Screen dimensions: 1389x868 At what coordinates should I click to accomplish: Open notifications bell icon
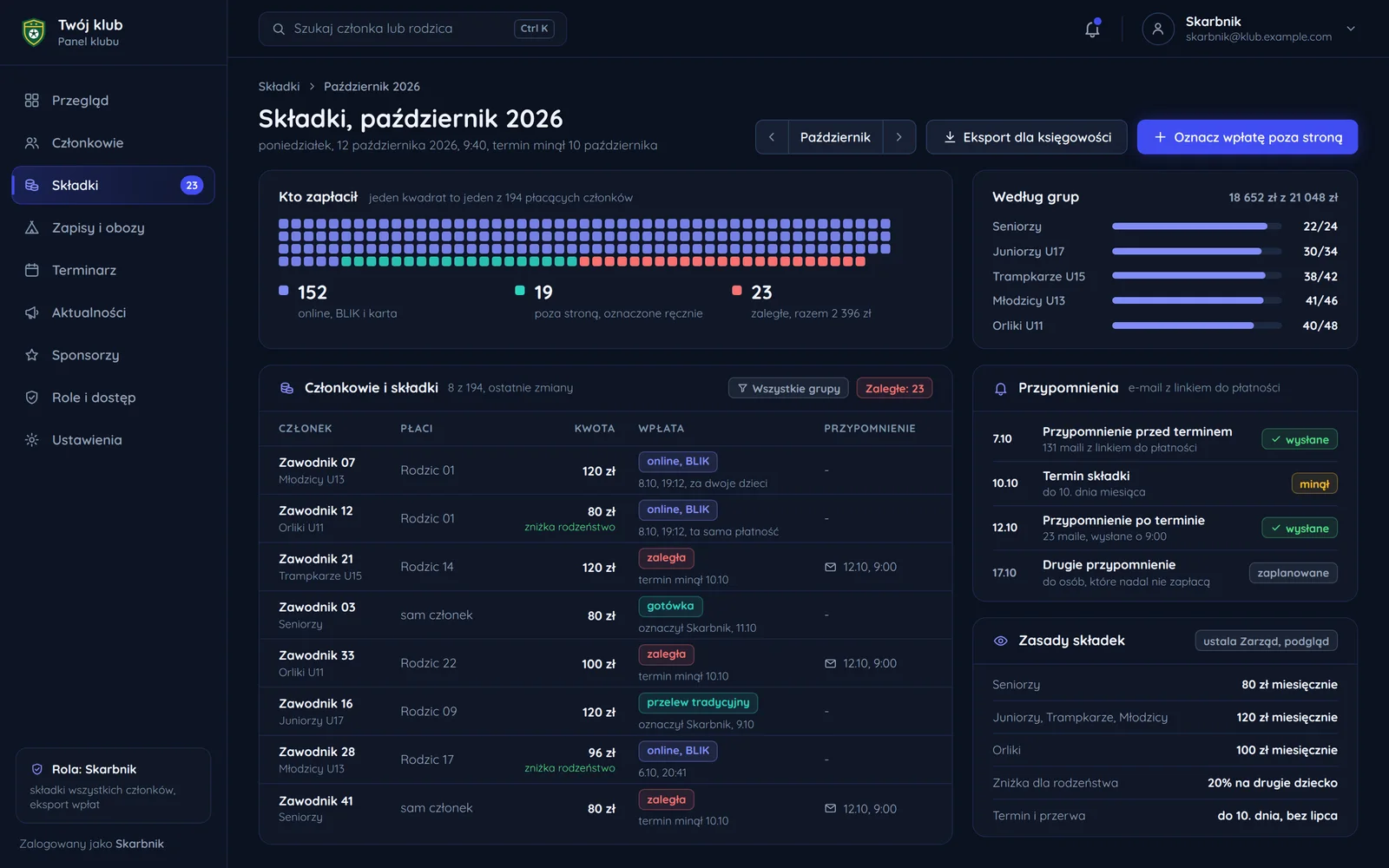pos(1092,29)
